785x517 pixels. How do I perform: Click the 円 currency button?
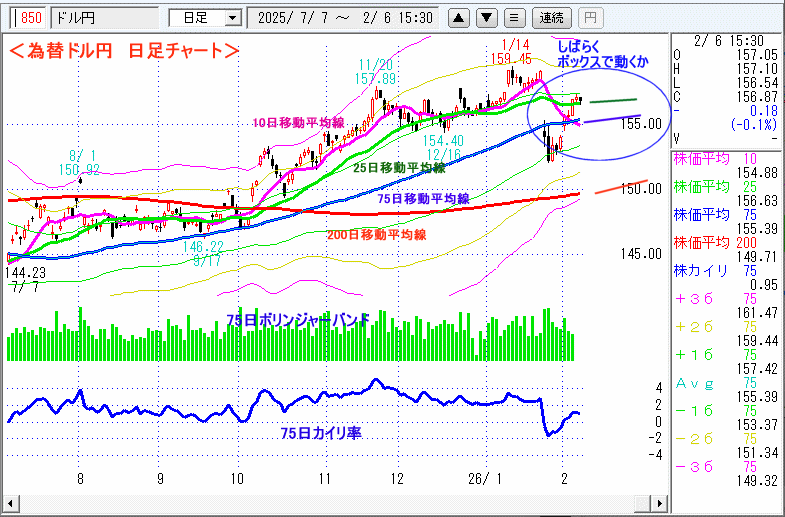pyautogui.click(x=590, y=18)
